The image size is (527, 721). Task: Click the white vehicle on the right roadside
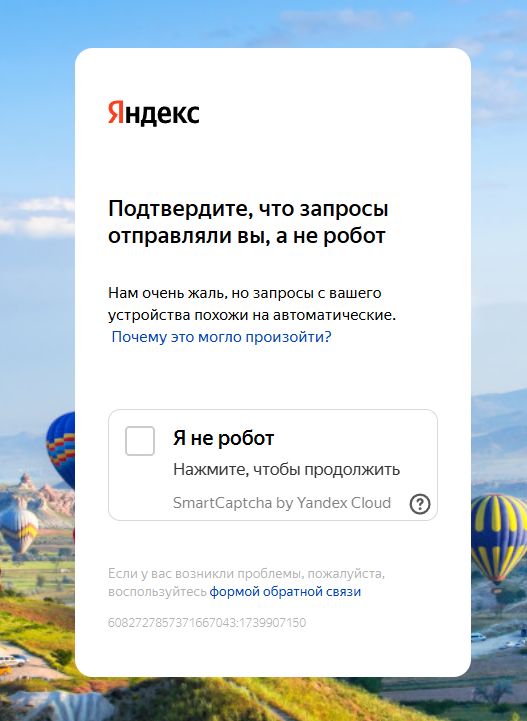click(x=478, y=637)
